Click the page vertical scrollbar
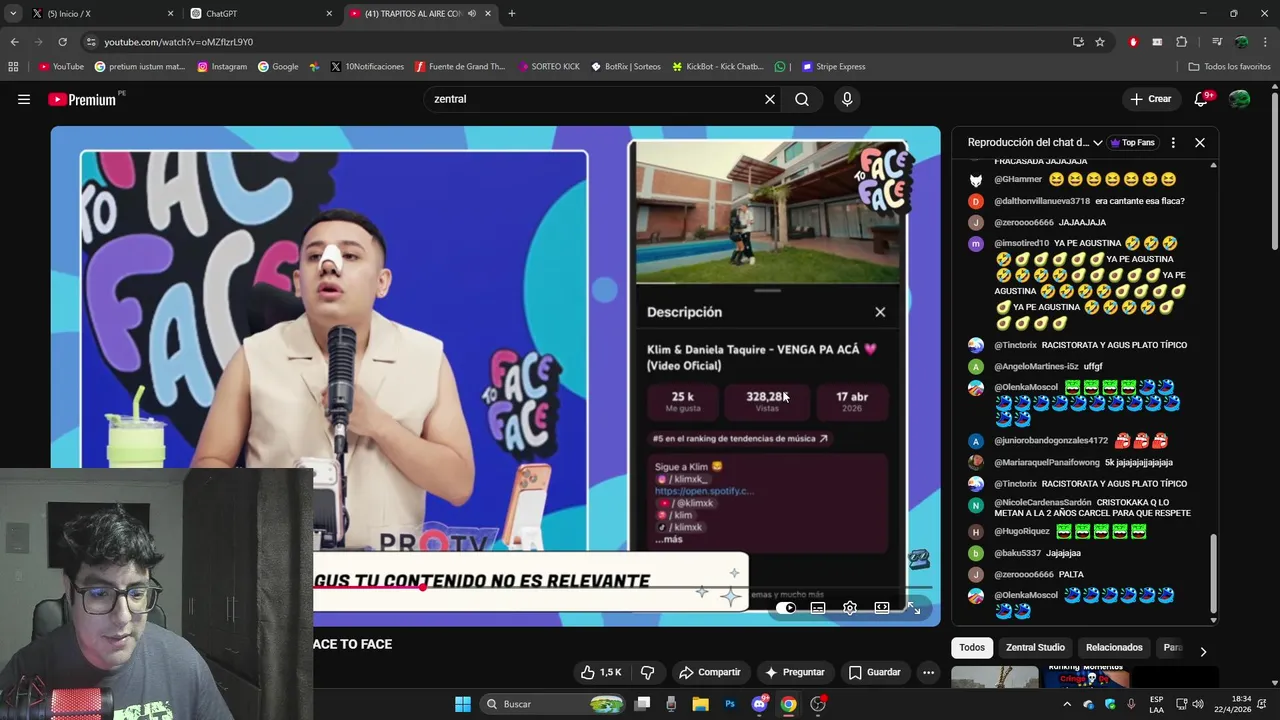The width and height of the screenshot is (1280, 720). (x=1274, y=170)
